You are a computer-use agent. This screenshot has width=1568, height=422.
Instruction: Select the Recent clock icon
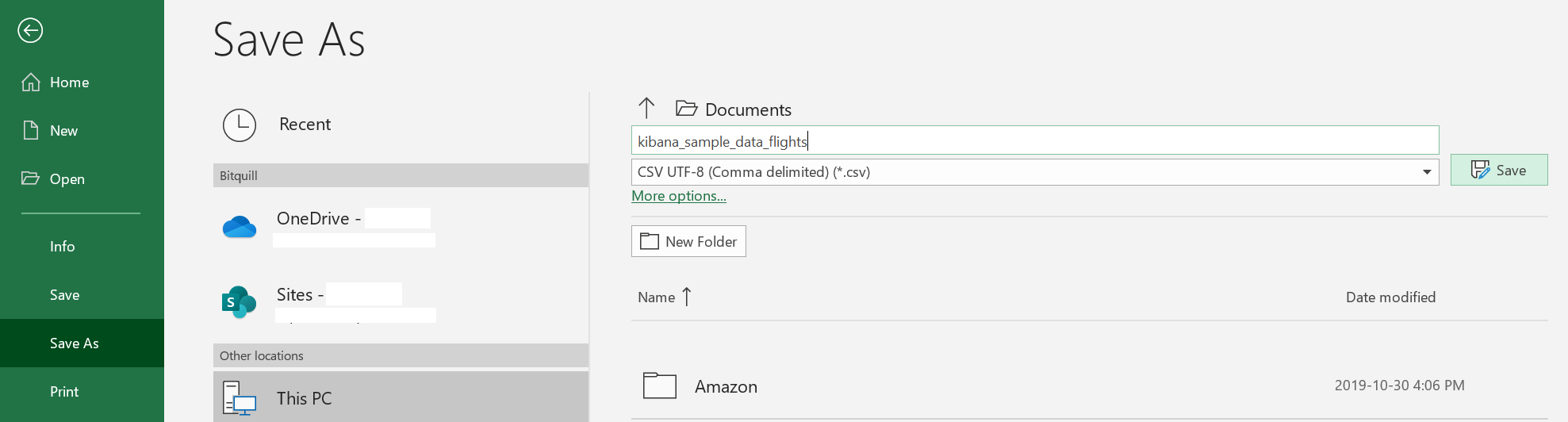tap(240, 125)
